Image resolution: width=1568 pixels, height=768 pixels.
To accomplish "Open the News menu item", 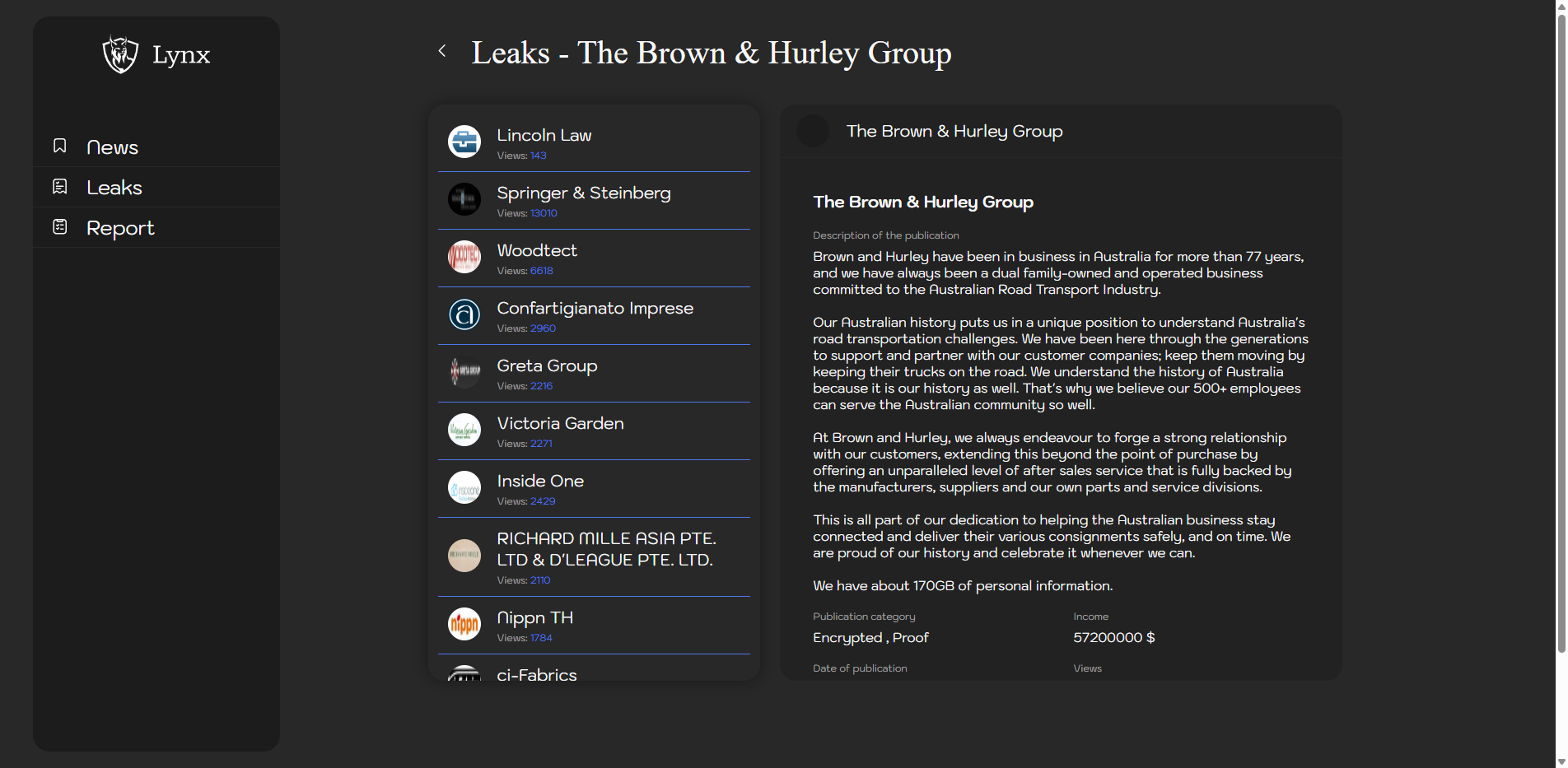I will (112, 147).
